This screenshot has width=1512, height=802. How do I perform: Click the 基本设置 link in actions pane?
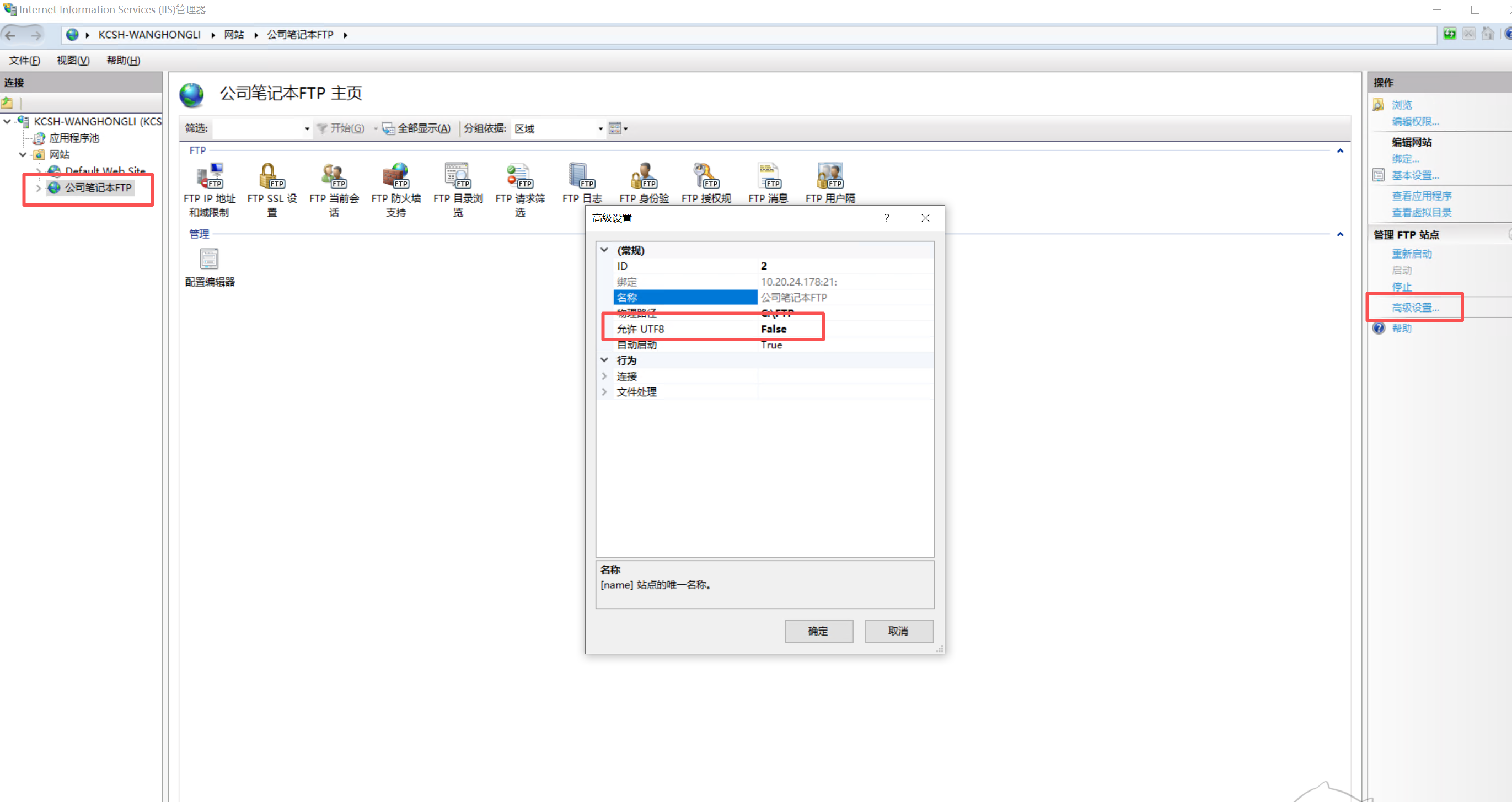(x=1414, y=175)
